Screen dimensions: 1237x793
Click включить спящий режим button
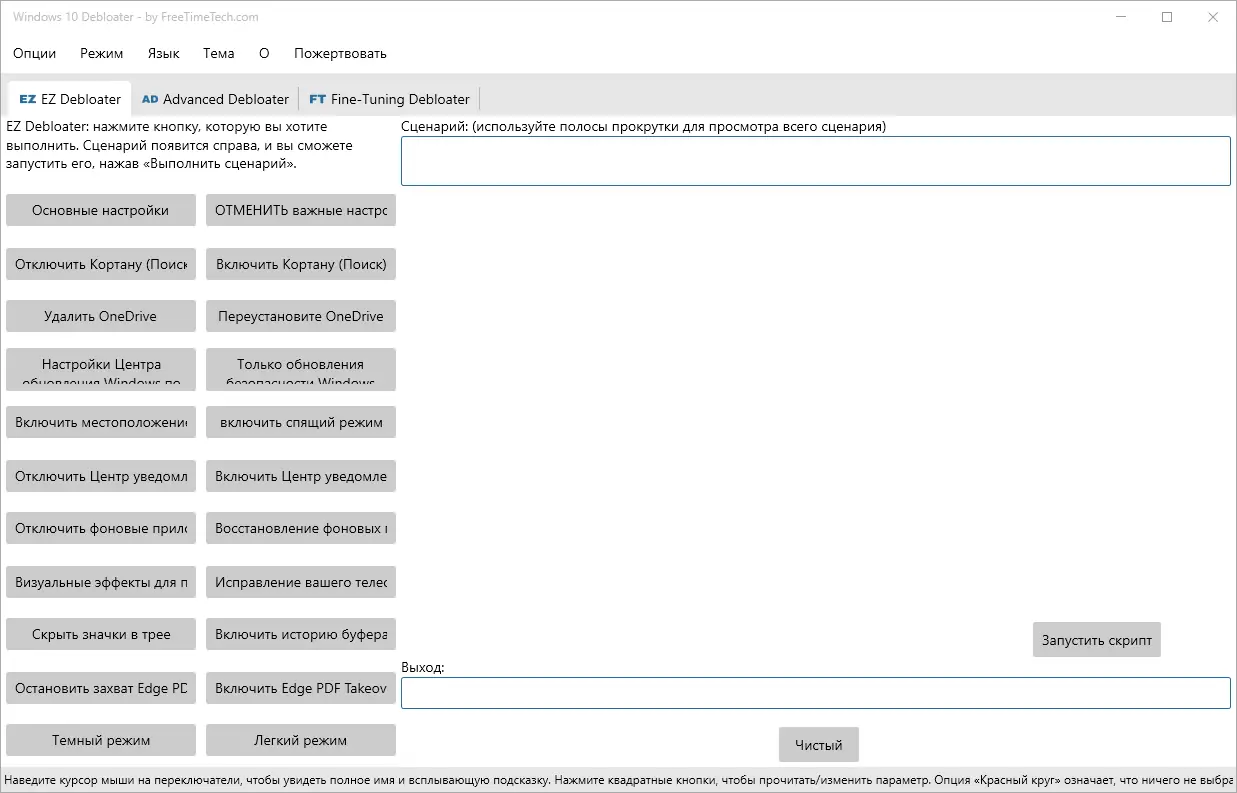point(301,422)
